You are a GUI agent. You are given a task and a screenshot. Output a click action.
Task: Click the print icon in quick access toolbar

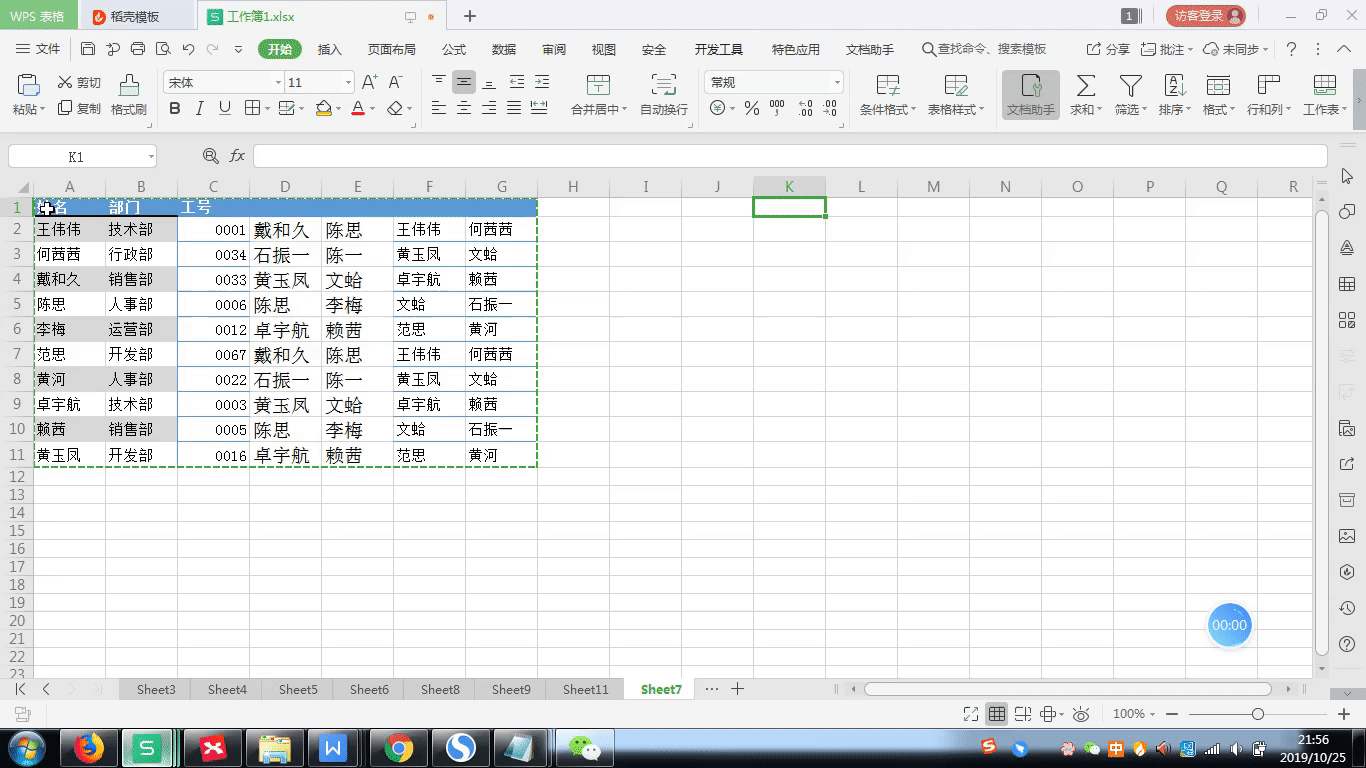(138, 49)
